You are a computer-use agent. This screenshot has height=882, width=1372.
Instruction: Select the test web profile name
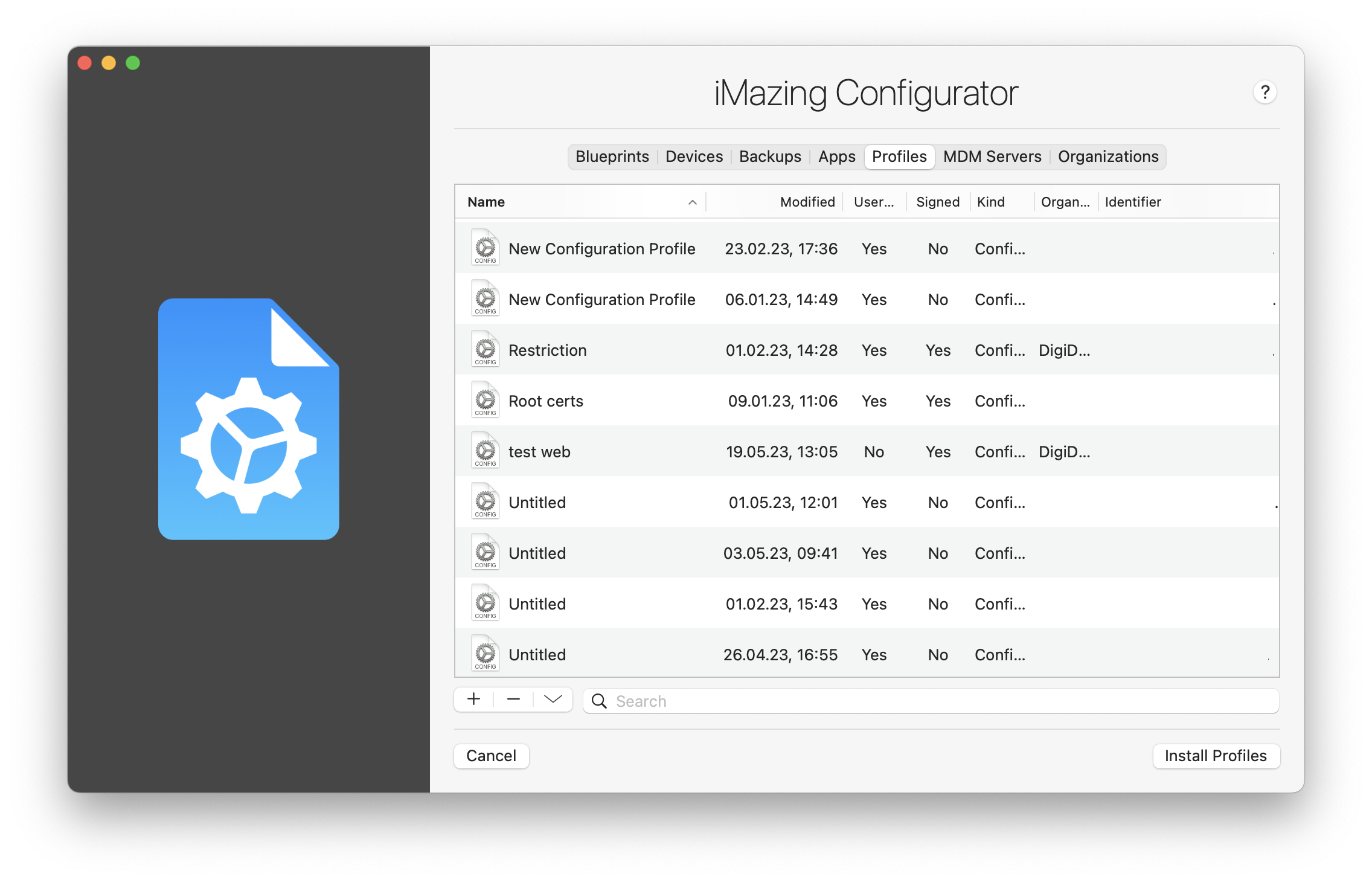click(x=539, y=452)
